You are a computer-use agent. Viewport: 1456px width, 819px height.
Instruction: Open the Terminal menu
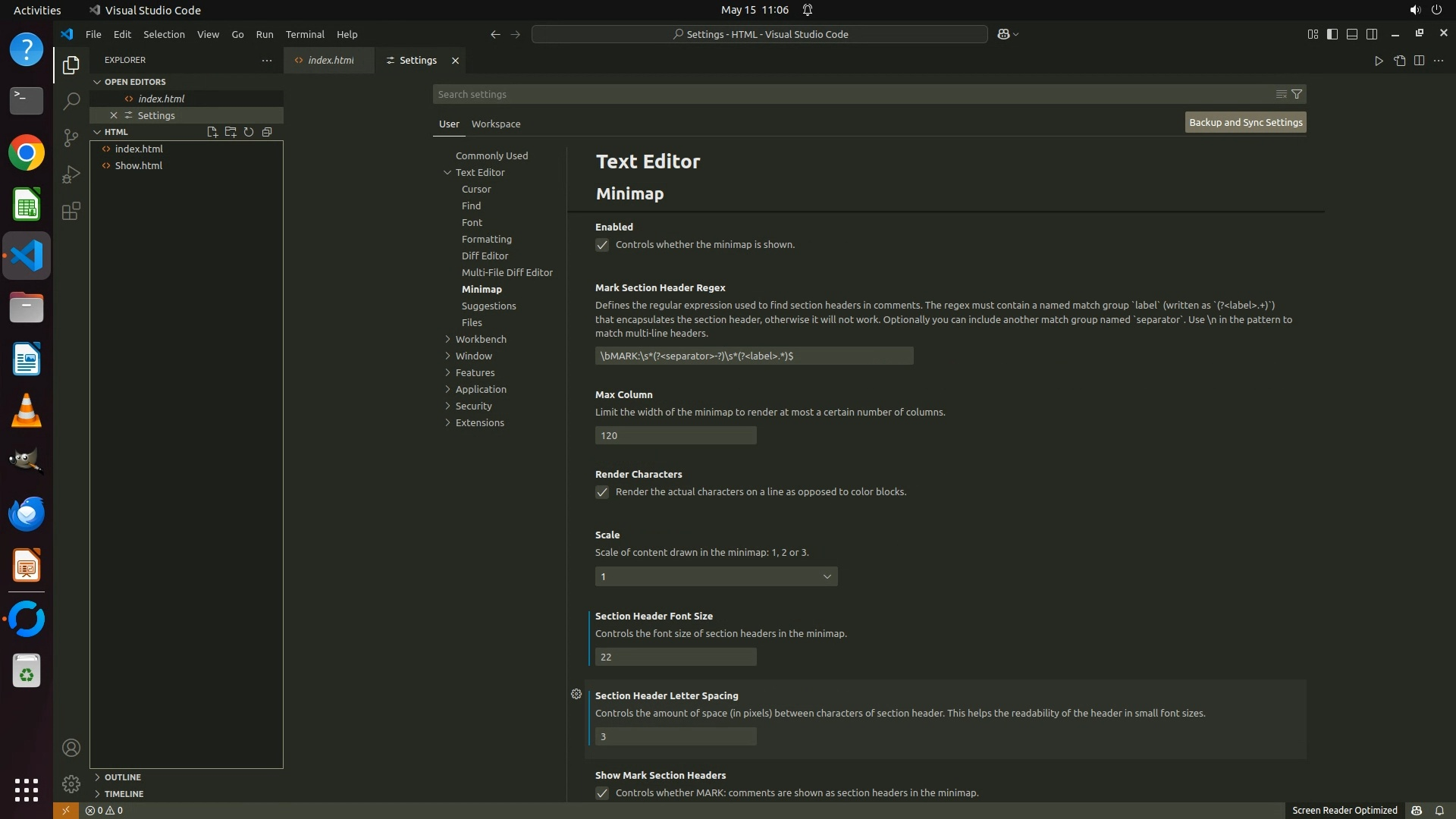point(305,34)
